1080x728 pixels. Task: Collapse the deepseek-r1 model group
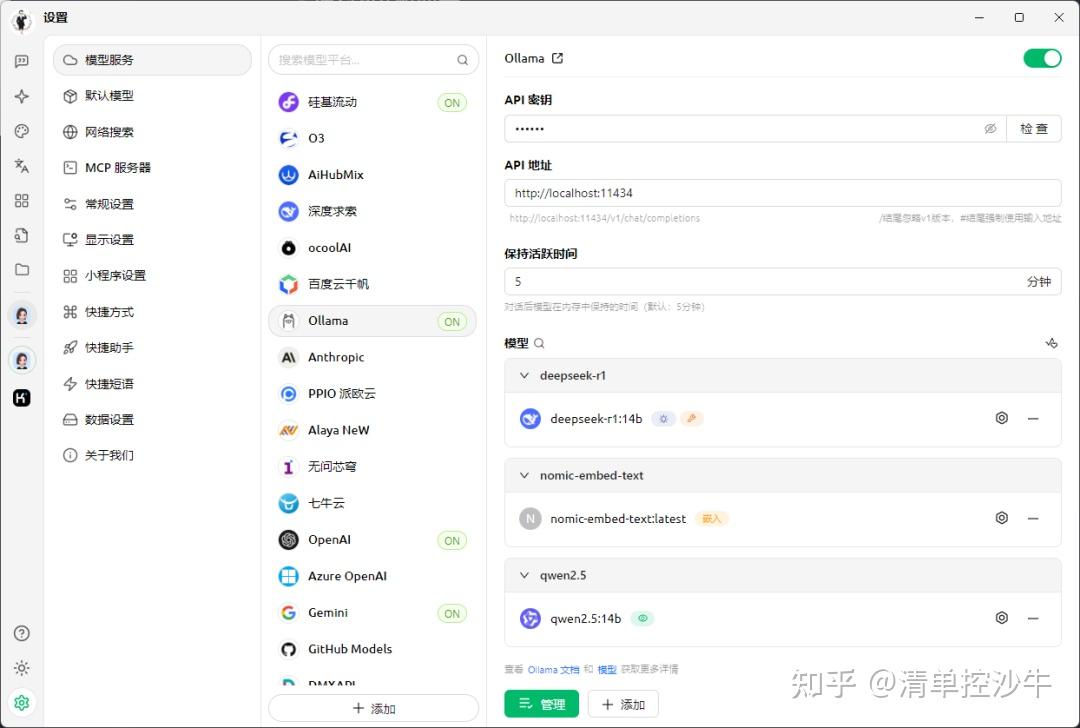(524, 375)
